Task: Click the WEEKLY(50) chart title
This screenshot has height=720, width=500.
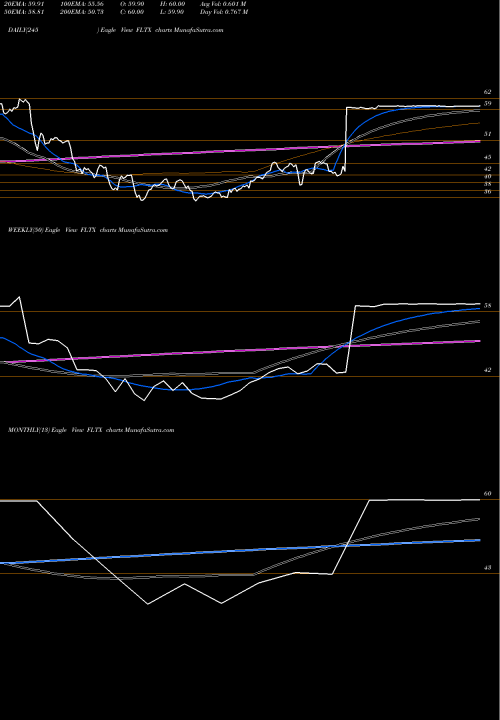Action: coord(88,230)
